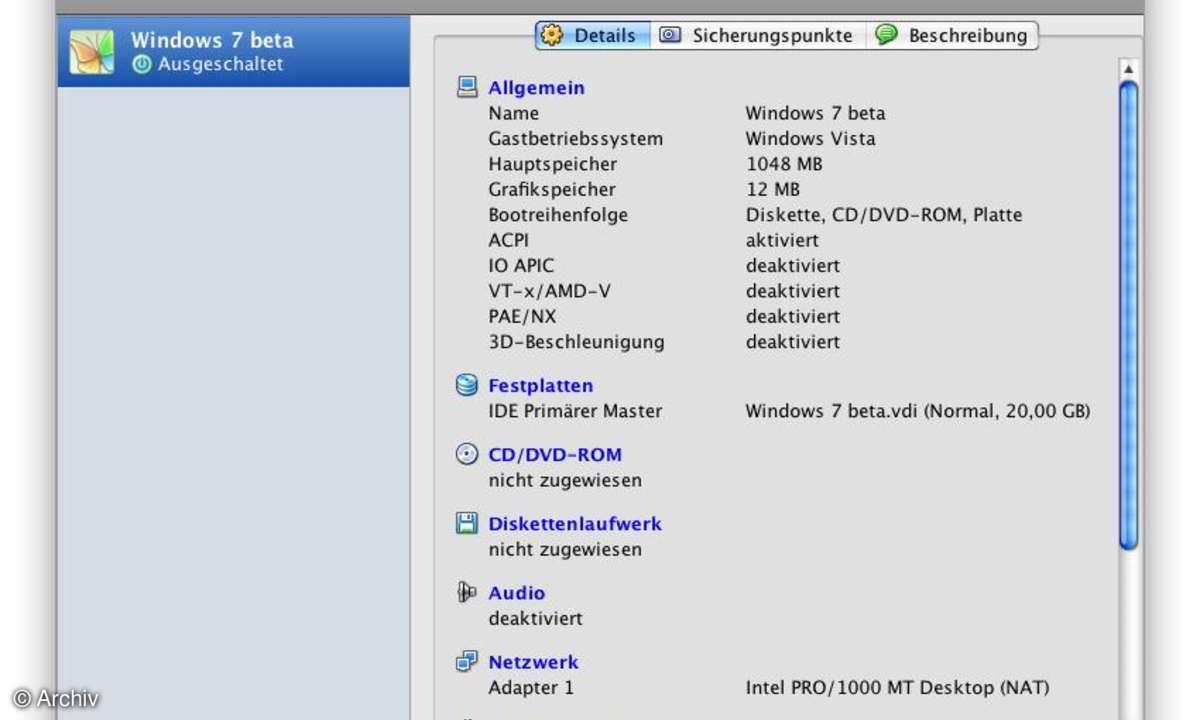Click the gear icon on Details tab
Image resolution: width=1200 pixels, height=720 pixels.
tap(552, 35)
